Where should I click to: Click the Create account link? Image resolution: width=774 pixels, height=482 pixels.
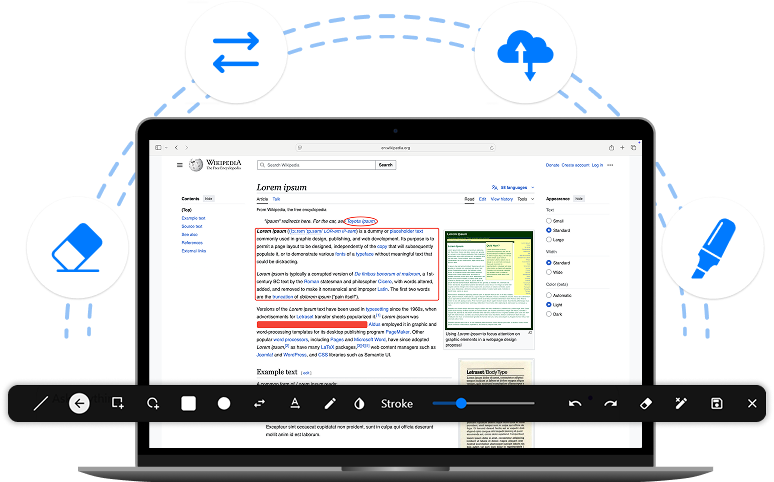pyautogui.click(x=574, y=165)
